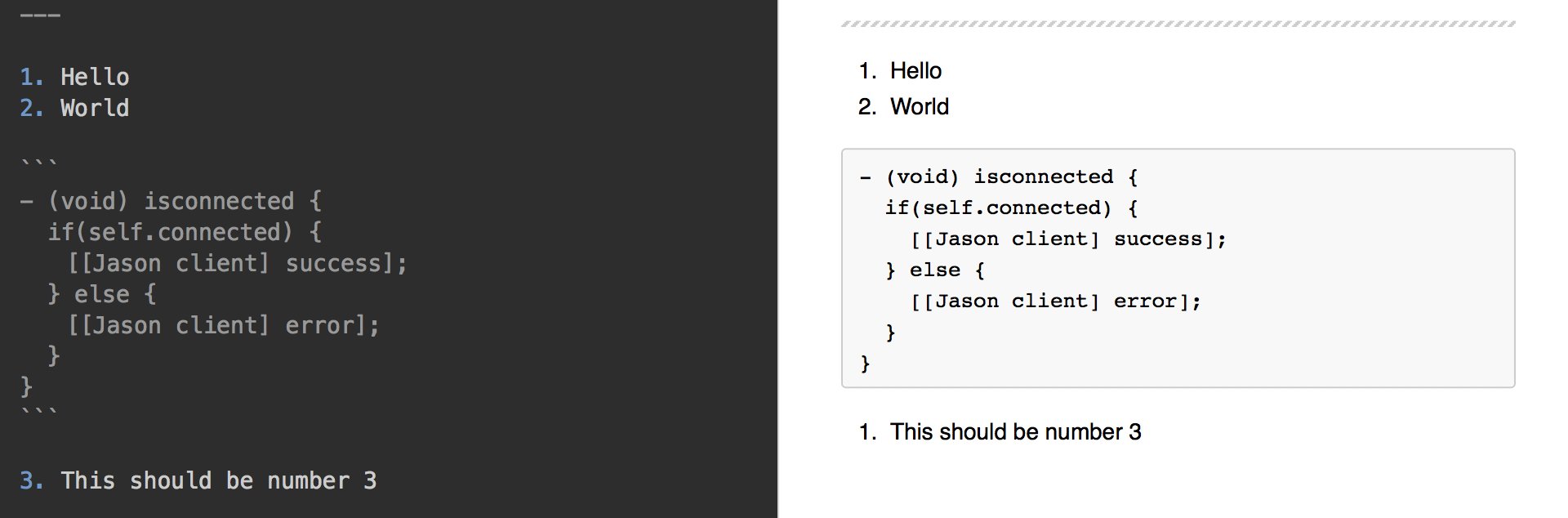Select list number '2.' in editor
Screen dimensions: 1568x518
32,108
